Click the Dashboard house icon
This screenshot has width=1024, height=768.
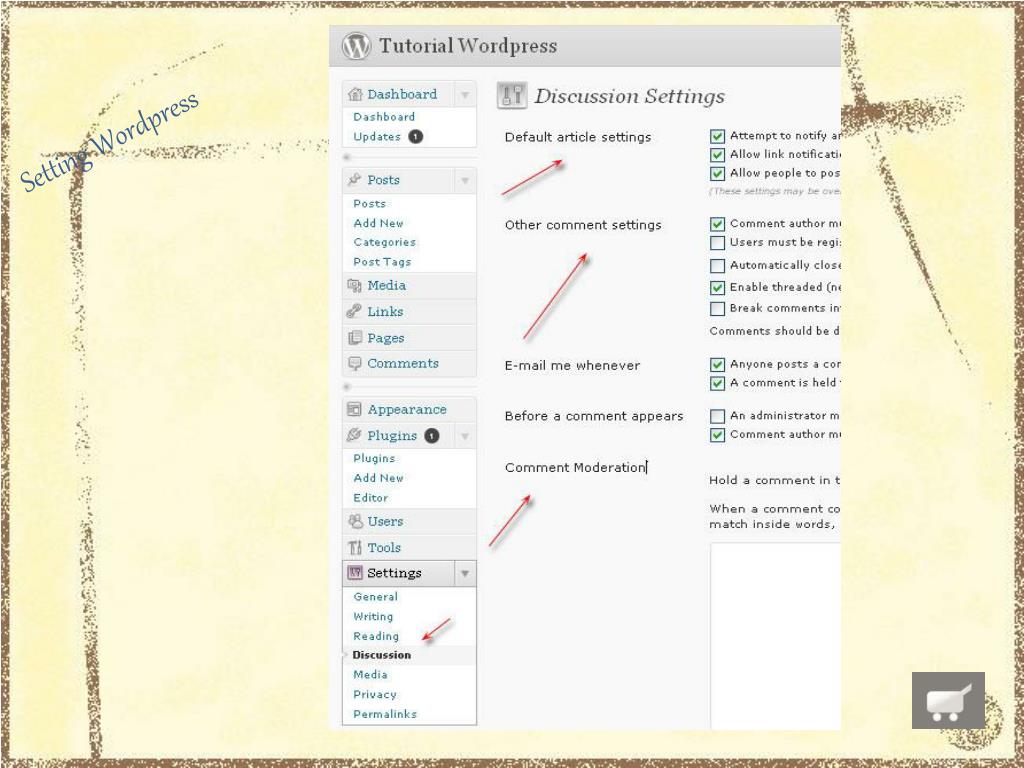(355, 94)
